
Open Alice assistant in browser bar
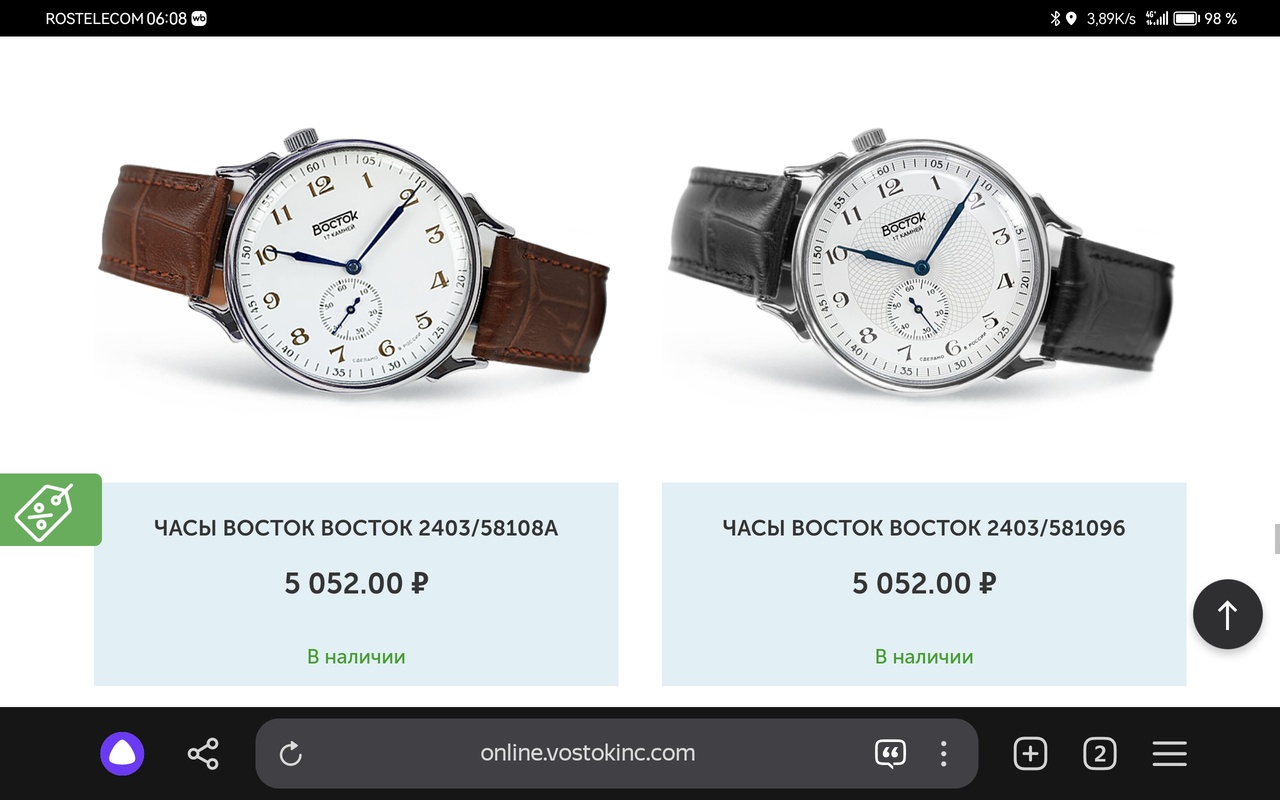(122, 754)
